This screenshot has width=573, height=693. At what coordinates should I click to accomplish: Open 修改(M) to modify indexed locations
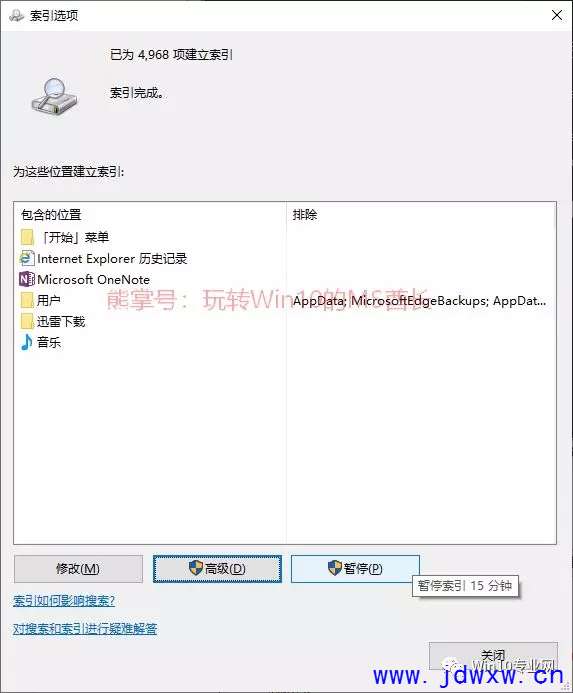78,569
